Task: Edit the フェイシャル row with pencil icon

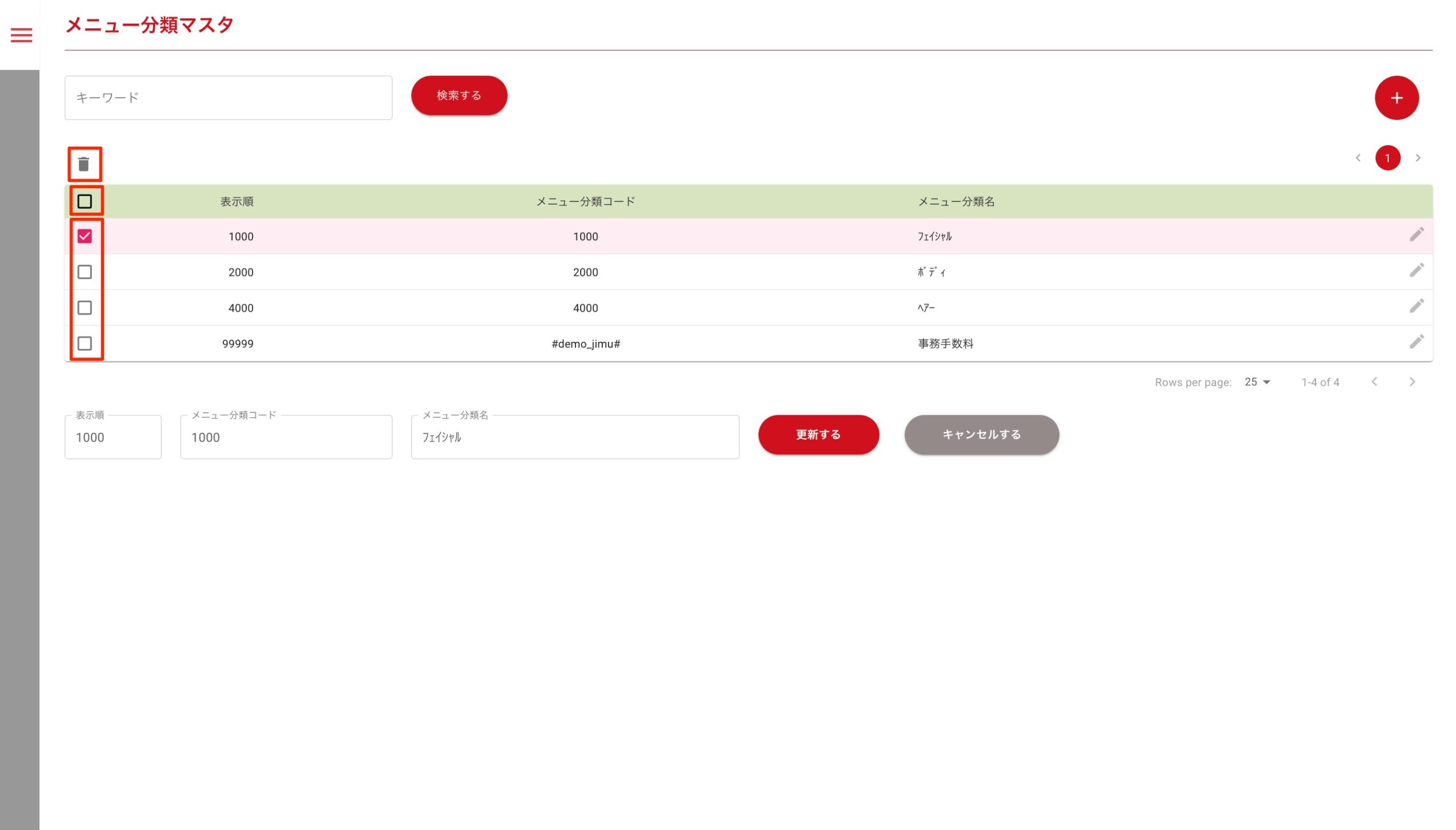Action: pos(1416,235)
